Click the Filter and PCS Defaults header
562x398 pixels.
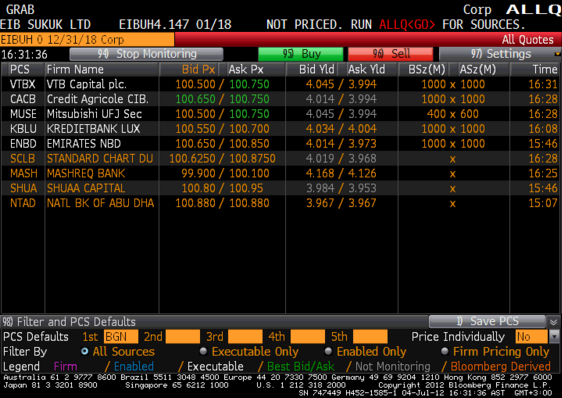pos(69,322)
